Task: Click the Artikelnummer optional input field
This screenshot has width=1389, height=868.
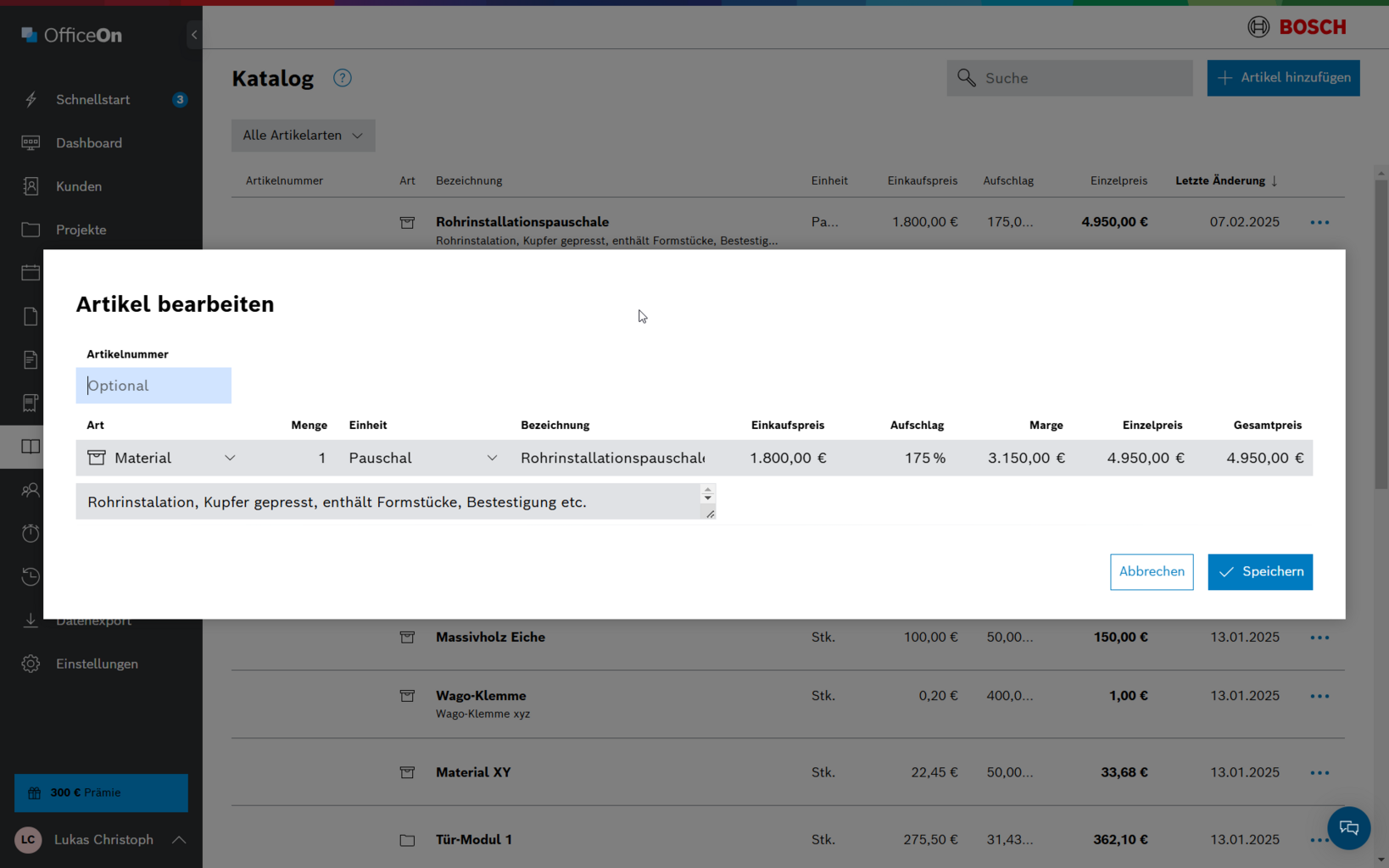Action: point(153,386)
